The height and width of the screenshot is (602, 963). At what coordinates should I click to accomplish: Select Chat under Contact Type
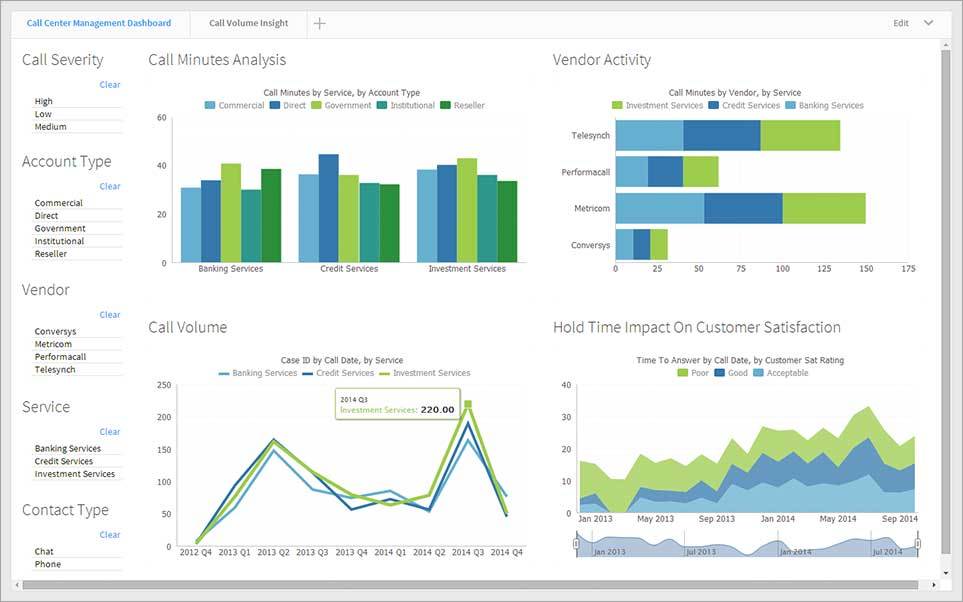pos(44,551)
